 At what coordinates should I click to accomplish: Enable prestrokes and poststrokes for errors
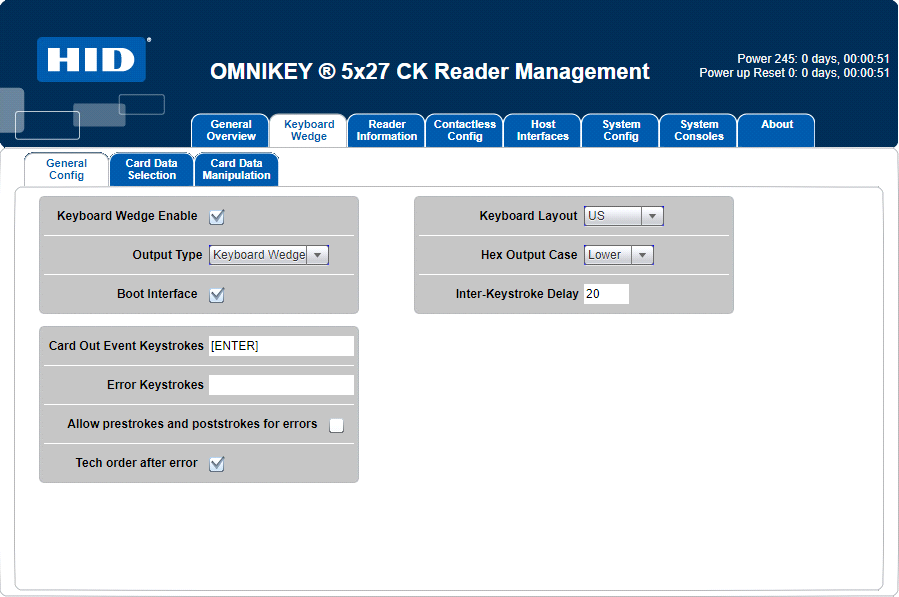click(336, 424)
